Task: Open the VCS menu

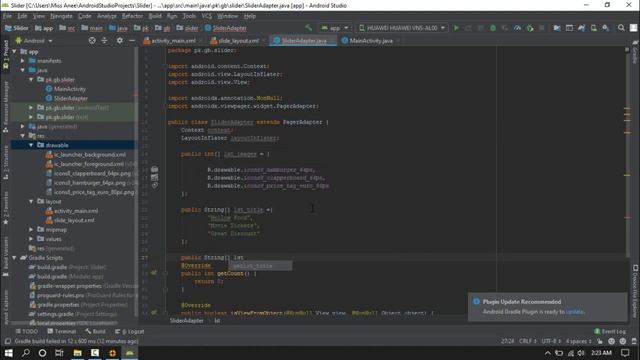Action: point(207,16)
